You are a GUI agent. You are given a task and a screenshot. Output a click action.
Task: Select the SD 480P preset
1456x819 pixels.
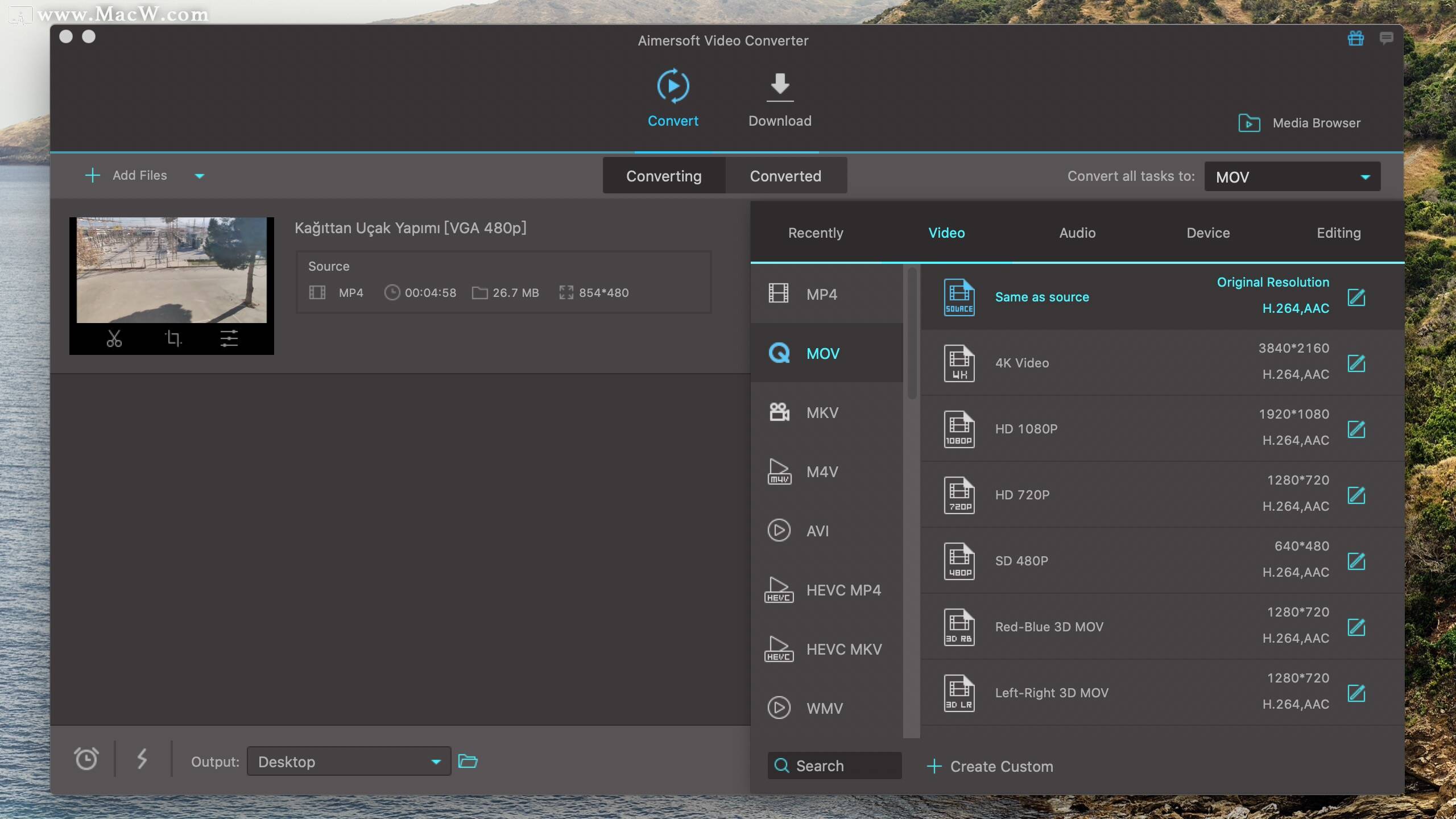(1163, 561)
